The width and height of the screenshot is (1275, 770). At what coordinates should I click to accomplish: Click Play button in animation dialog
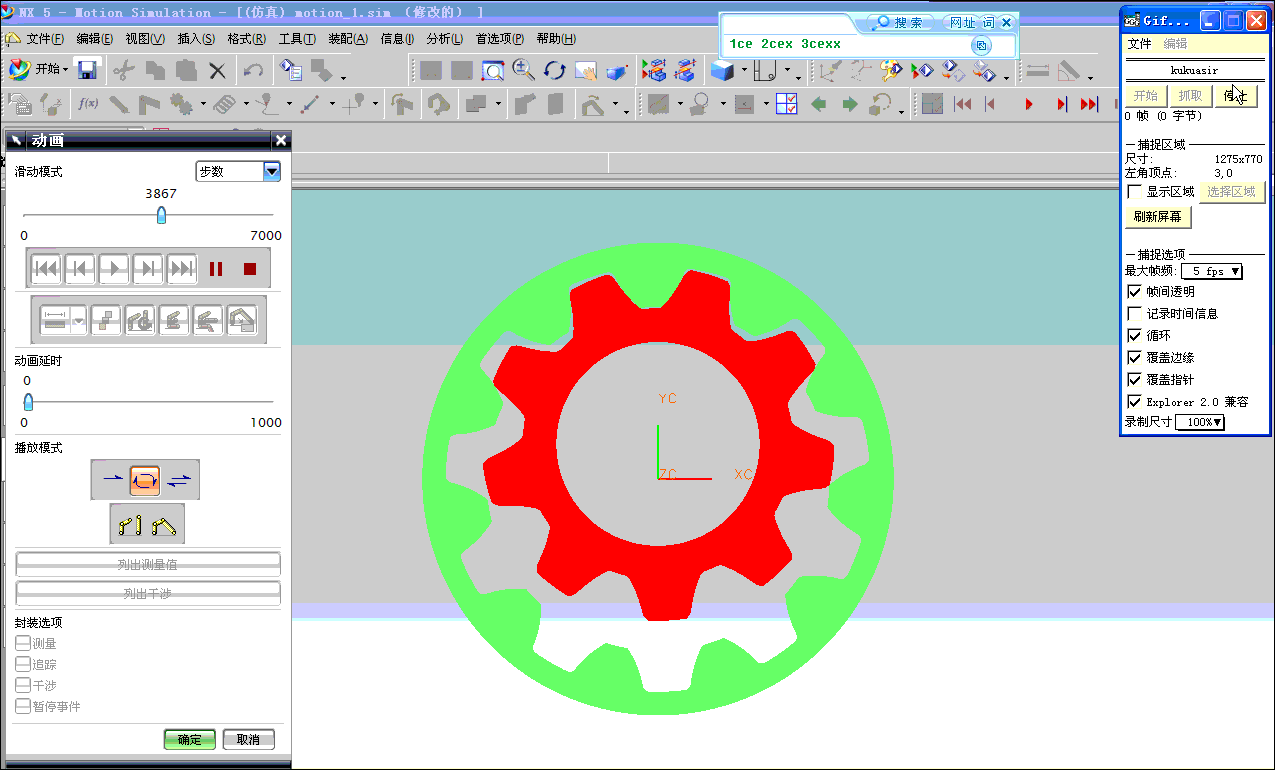(114, 268)
